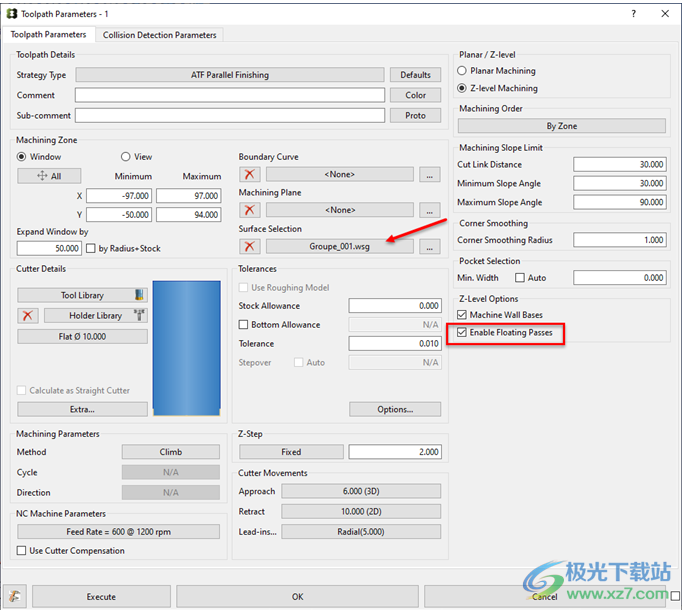
Task: Open tolerance Options...
Action: (395, 409)
